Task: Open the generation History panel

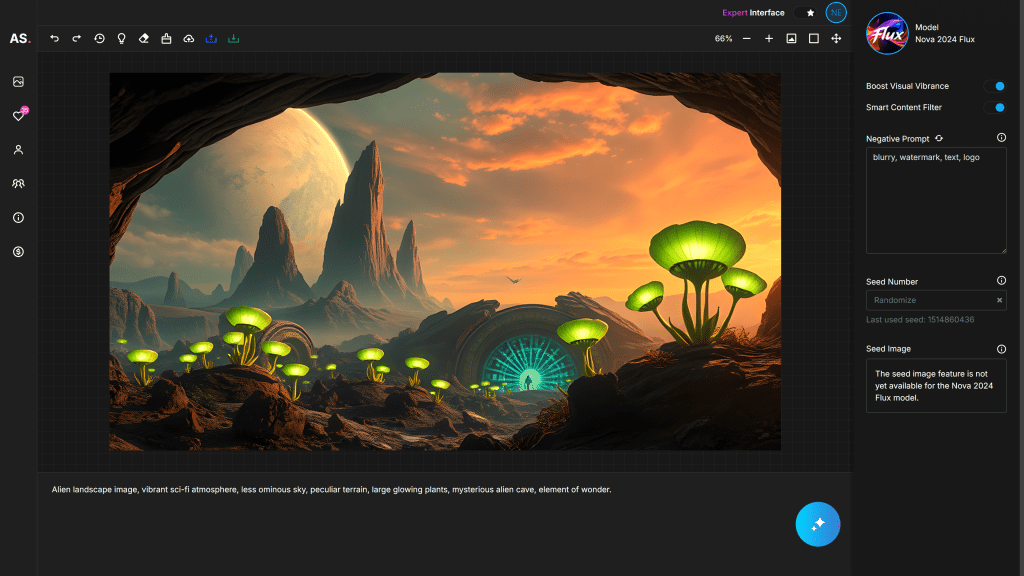Action: [x=99, y=39]
